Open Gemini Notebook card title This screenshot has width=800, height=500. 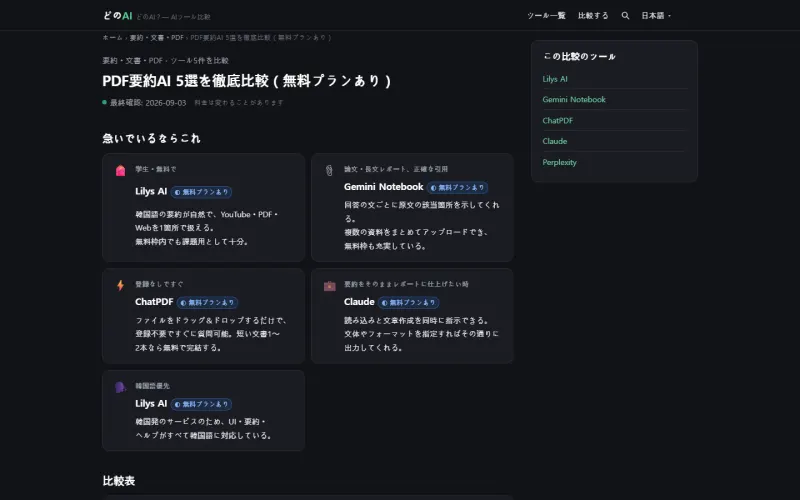coord(384,187)
